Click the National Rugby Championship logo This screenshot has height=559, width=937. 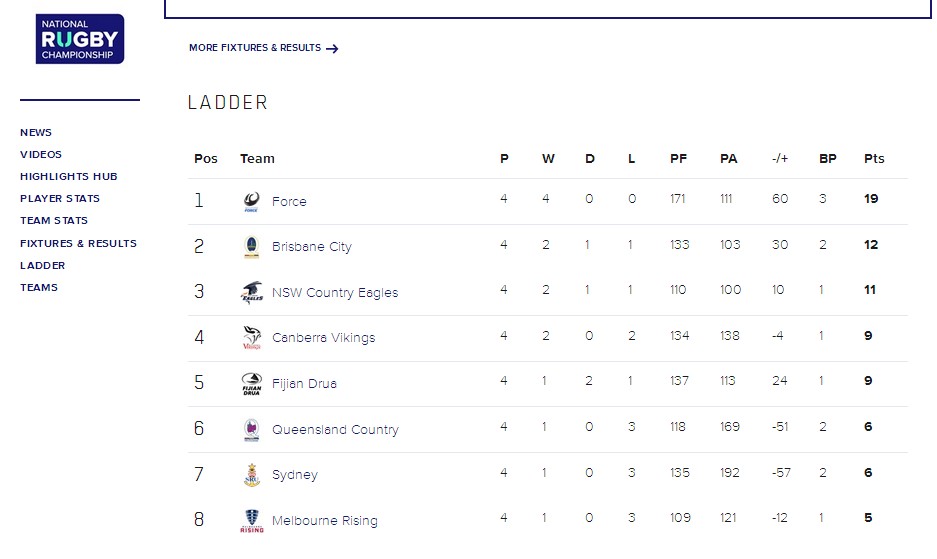pos(80,39)
